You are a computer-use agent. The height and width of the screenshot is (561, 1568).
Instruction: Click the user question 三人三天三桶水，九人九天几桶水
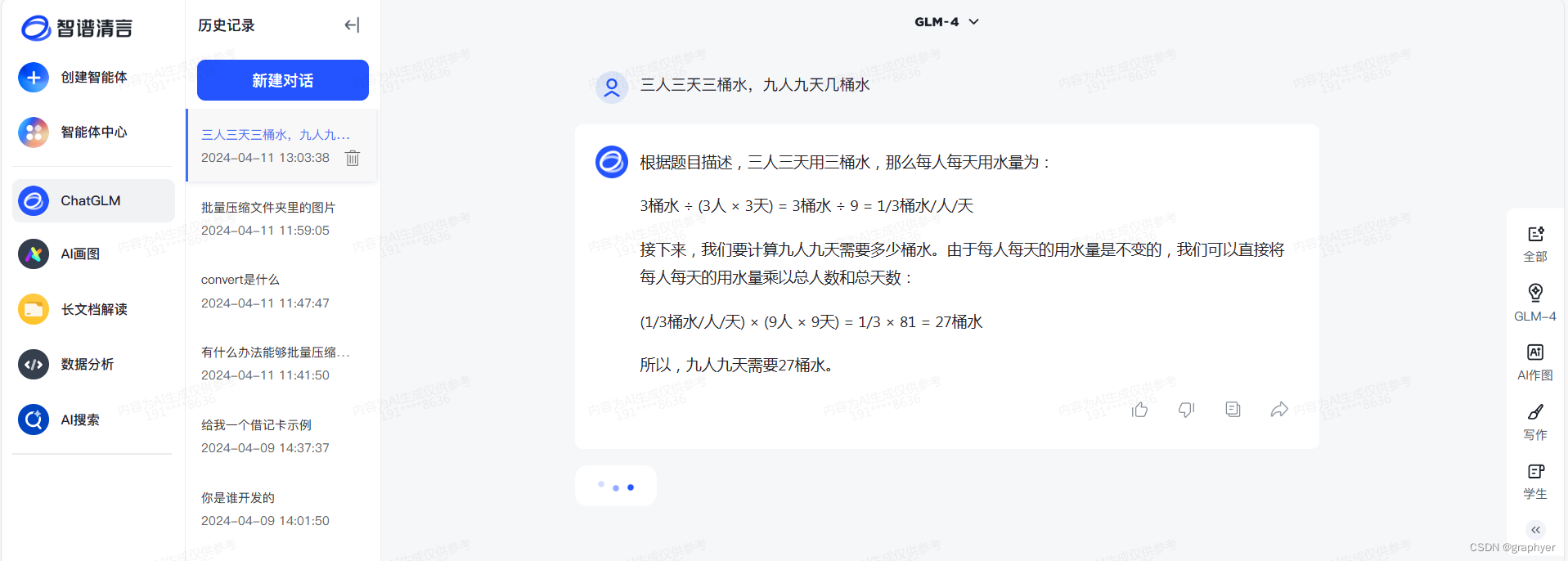754,85
